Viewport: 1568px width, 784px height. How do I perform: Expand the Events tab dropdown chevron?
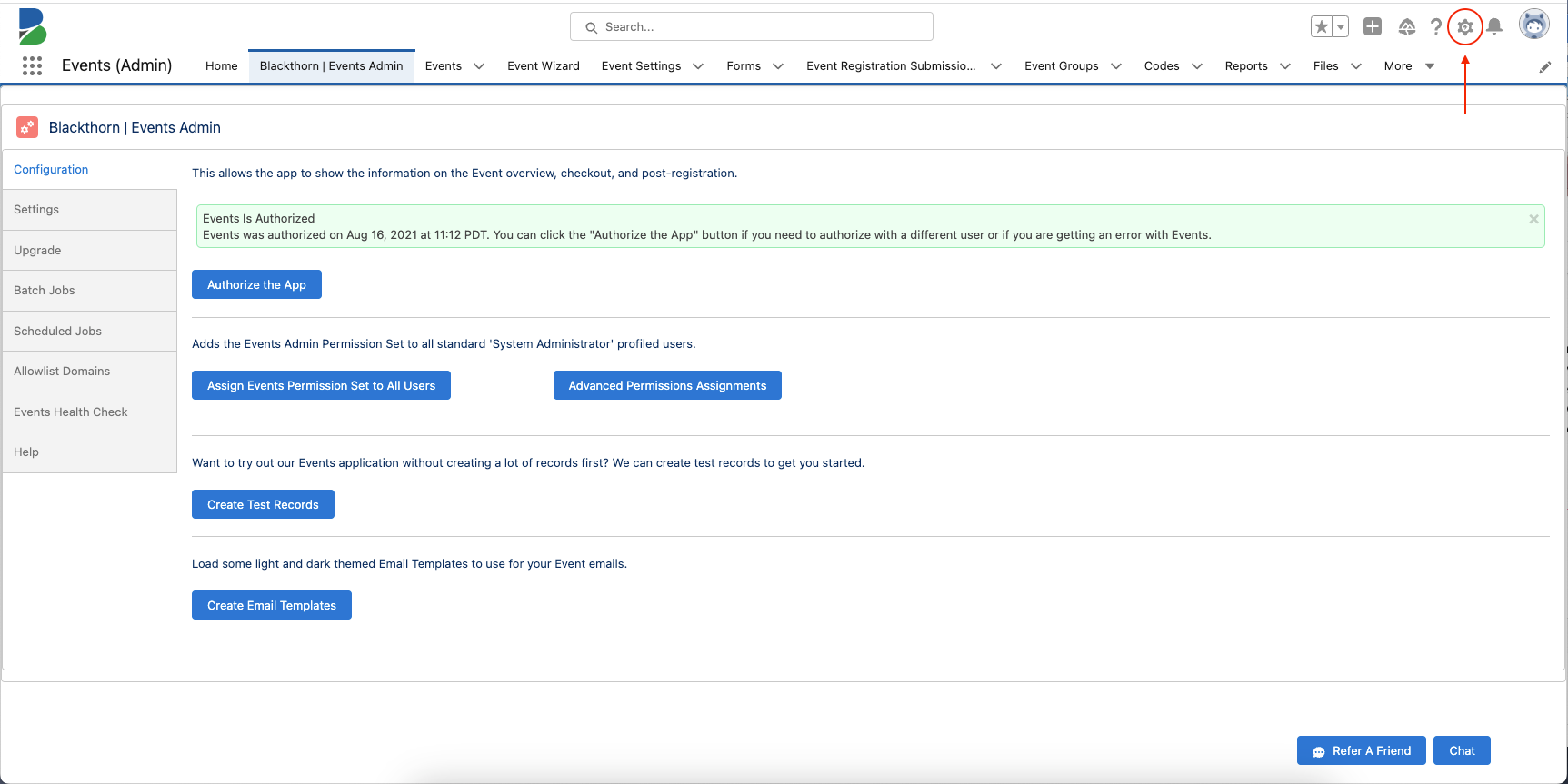point(479,66)
